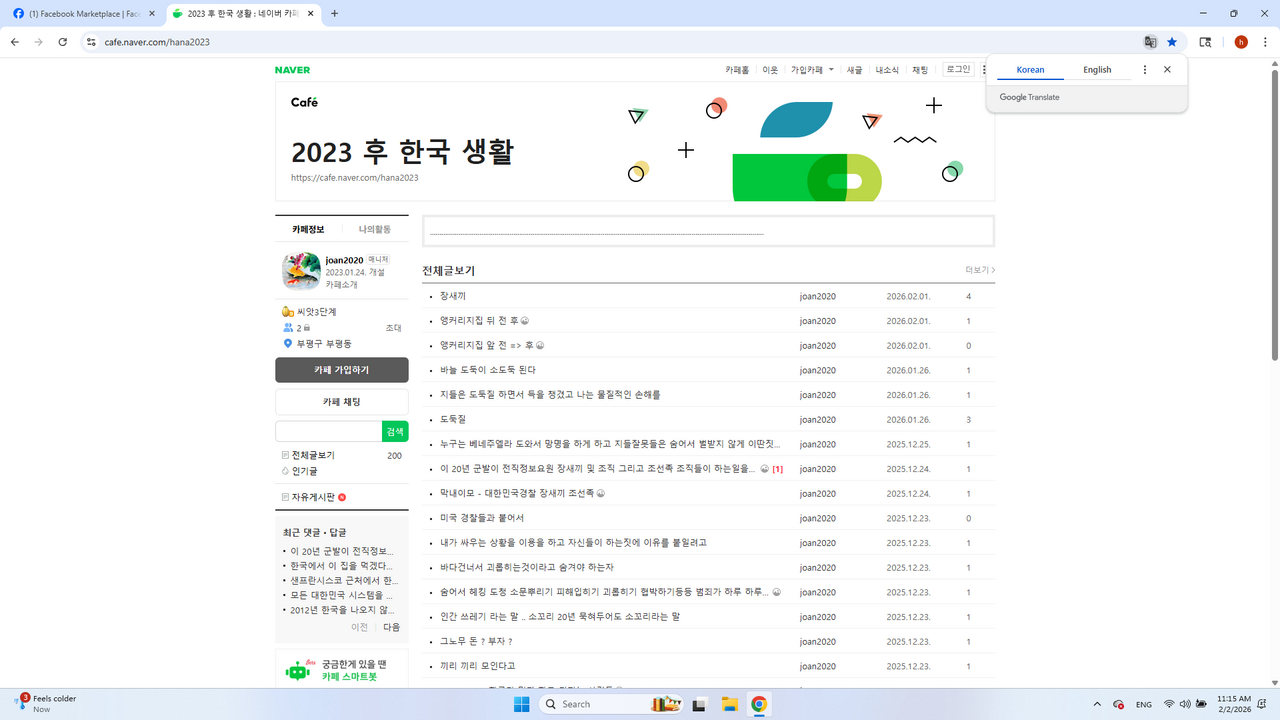The height and width of the screenshot is (720, 1280).
Task: Click the green NAVER logo
Action: [292, 70]
